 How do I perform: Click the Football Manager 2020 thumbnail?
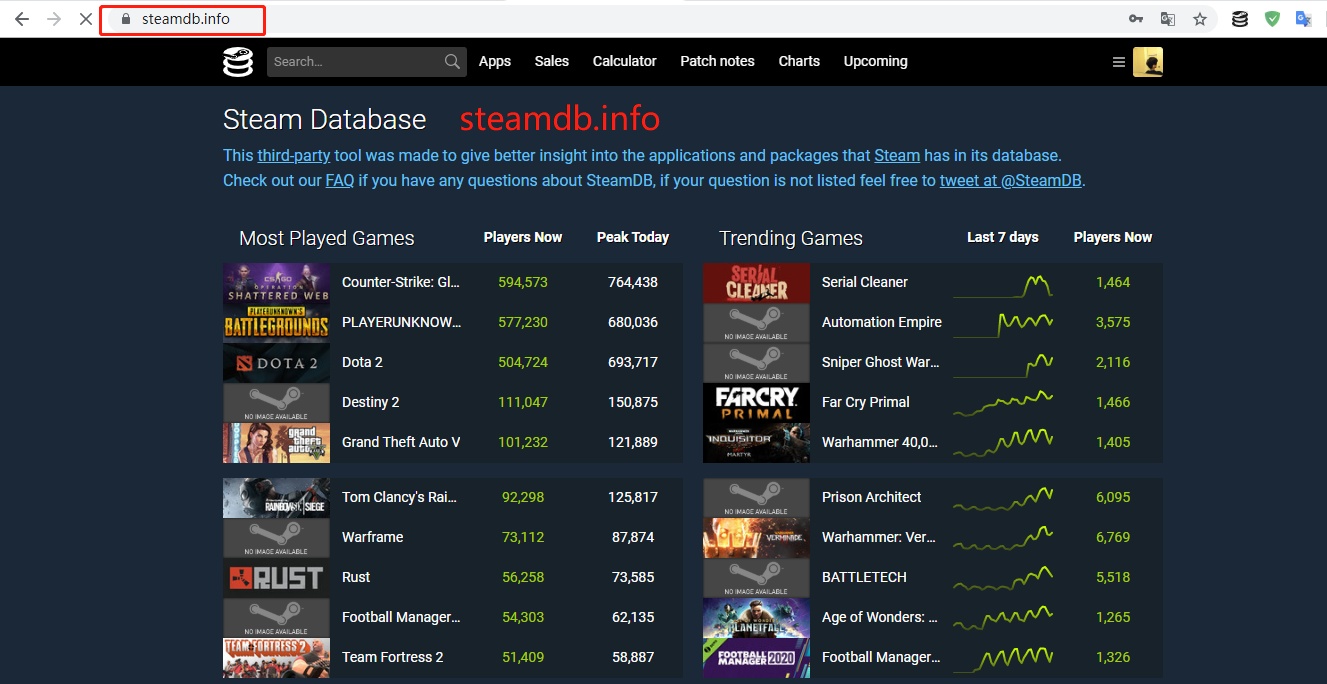tap(757, 658)
